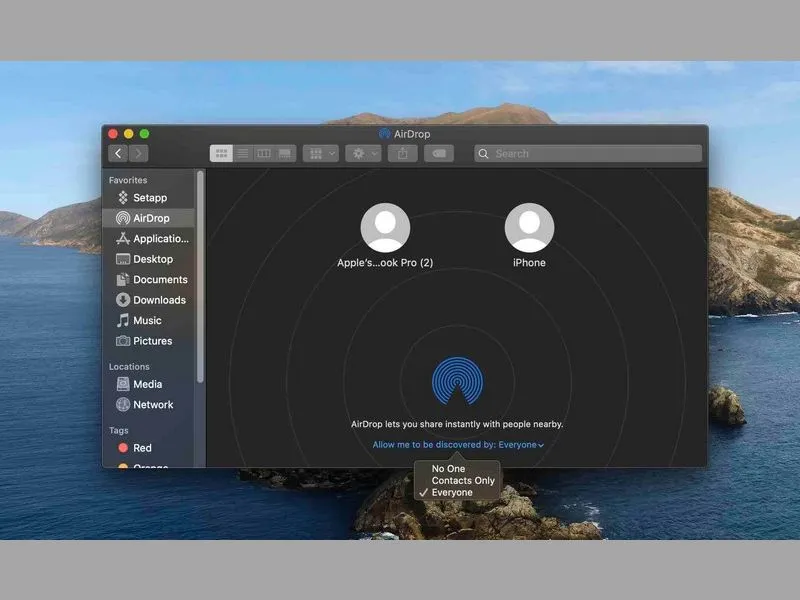Image resolution: width=800 pixels, height=600 pixels.
Task: Click the Share toolbar button
Action: coord(403,153)
